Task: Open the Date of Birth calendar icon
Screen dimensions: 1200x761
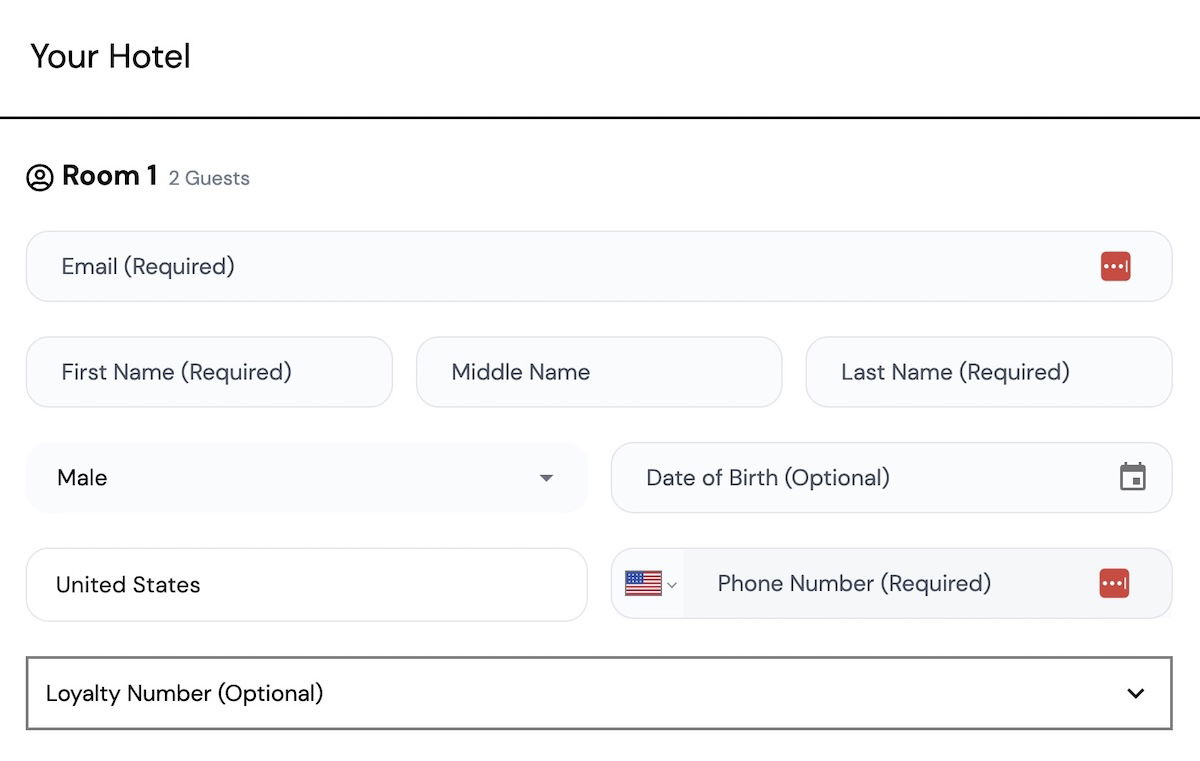Action: coord(1132,477)
